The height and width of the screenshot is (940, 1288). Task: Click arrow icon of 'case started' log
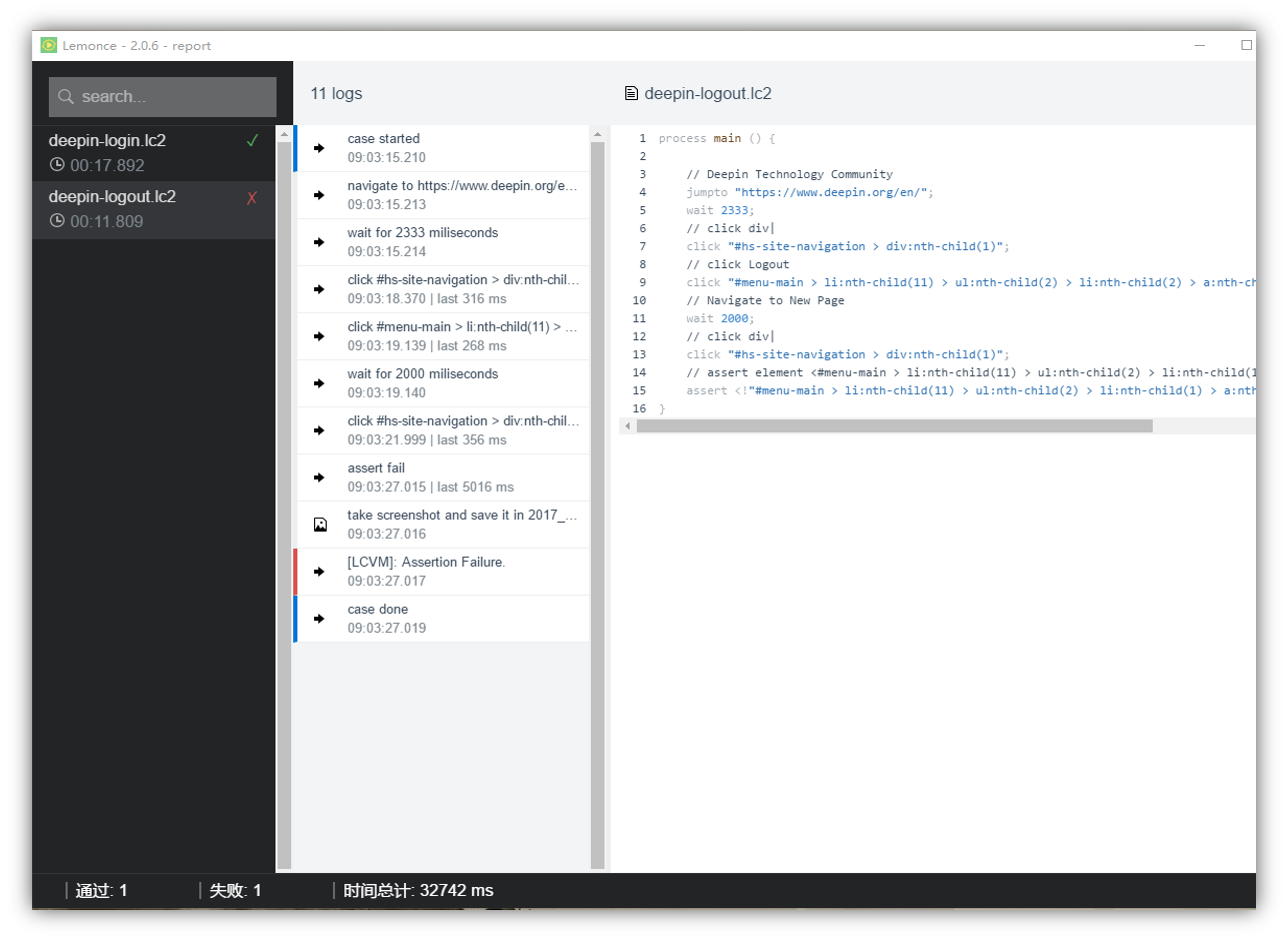[x=320, y=148]
